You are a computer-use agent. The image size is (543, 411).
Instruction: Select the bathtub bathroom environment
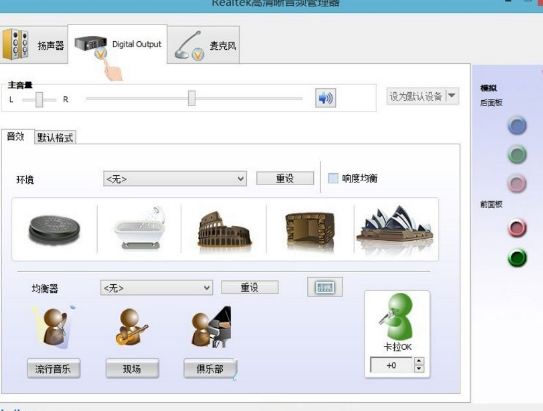click(140, 227)
